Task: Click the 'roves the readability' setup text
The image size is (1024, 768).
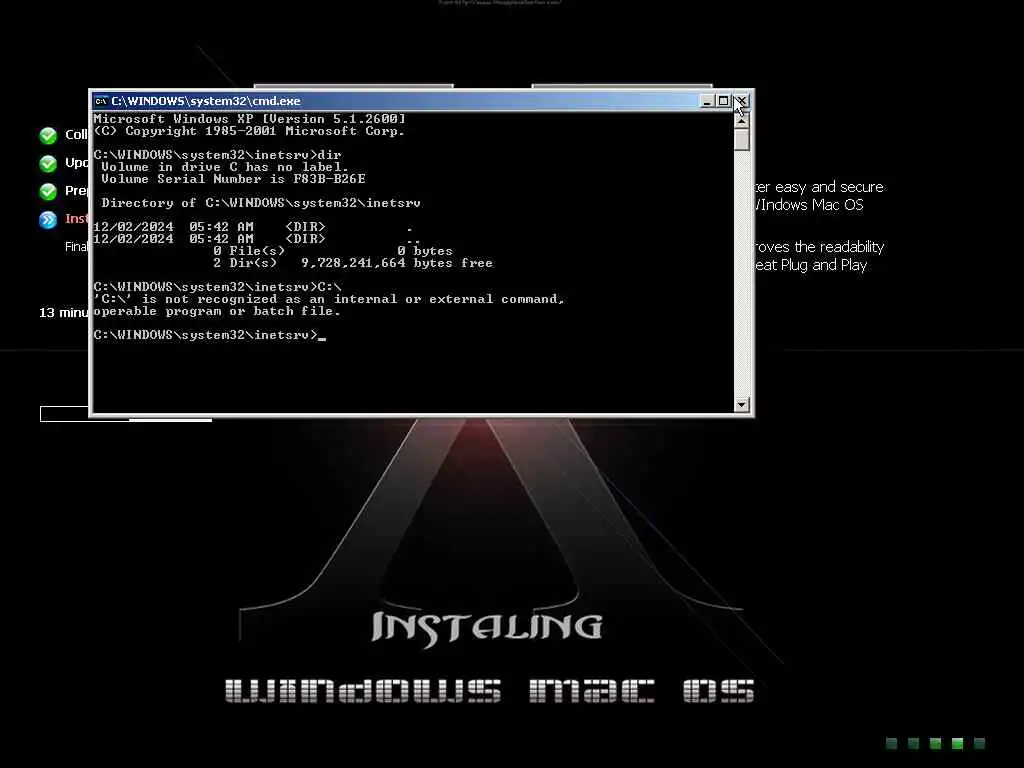Action: (x=819, y=247)
